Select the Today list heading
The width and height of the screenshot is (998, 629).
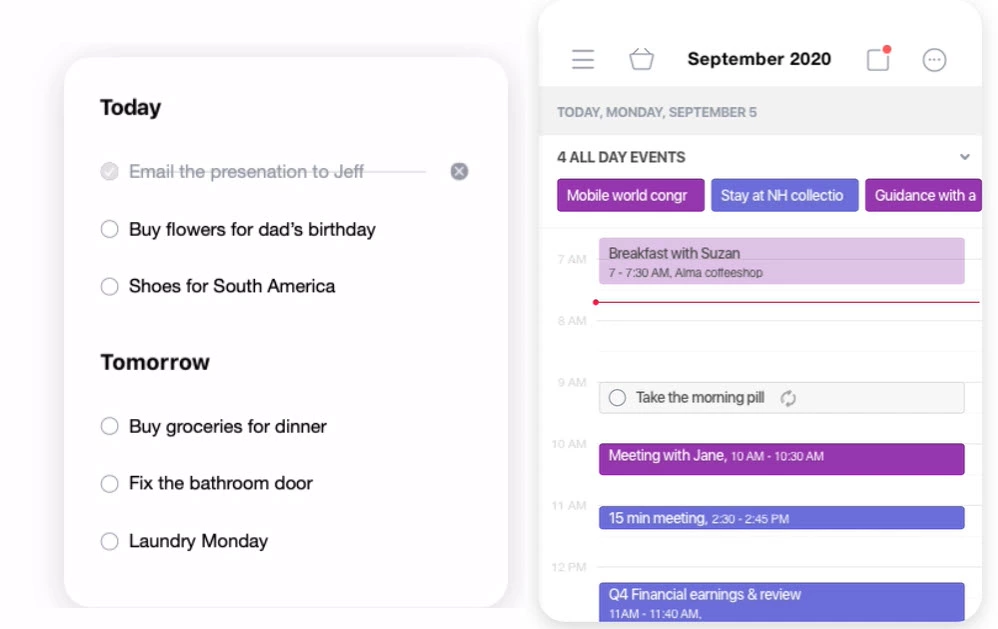[x=130, y=107]
